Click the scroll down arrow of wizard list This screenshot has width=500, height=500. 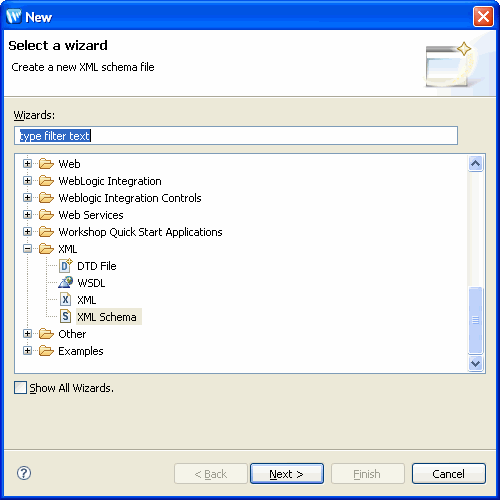pyautogui.click(x=476, y=363)
